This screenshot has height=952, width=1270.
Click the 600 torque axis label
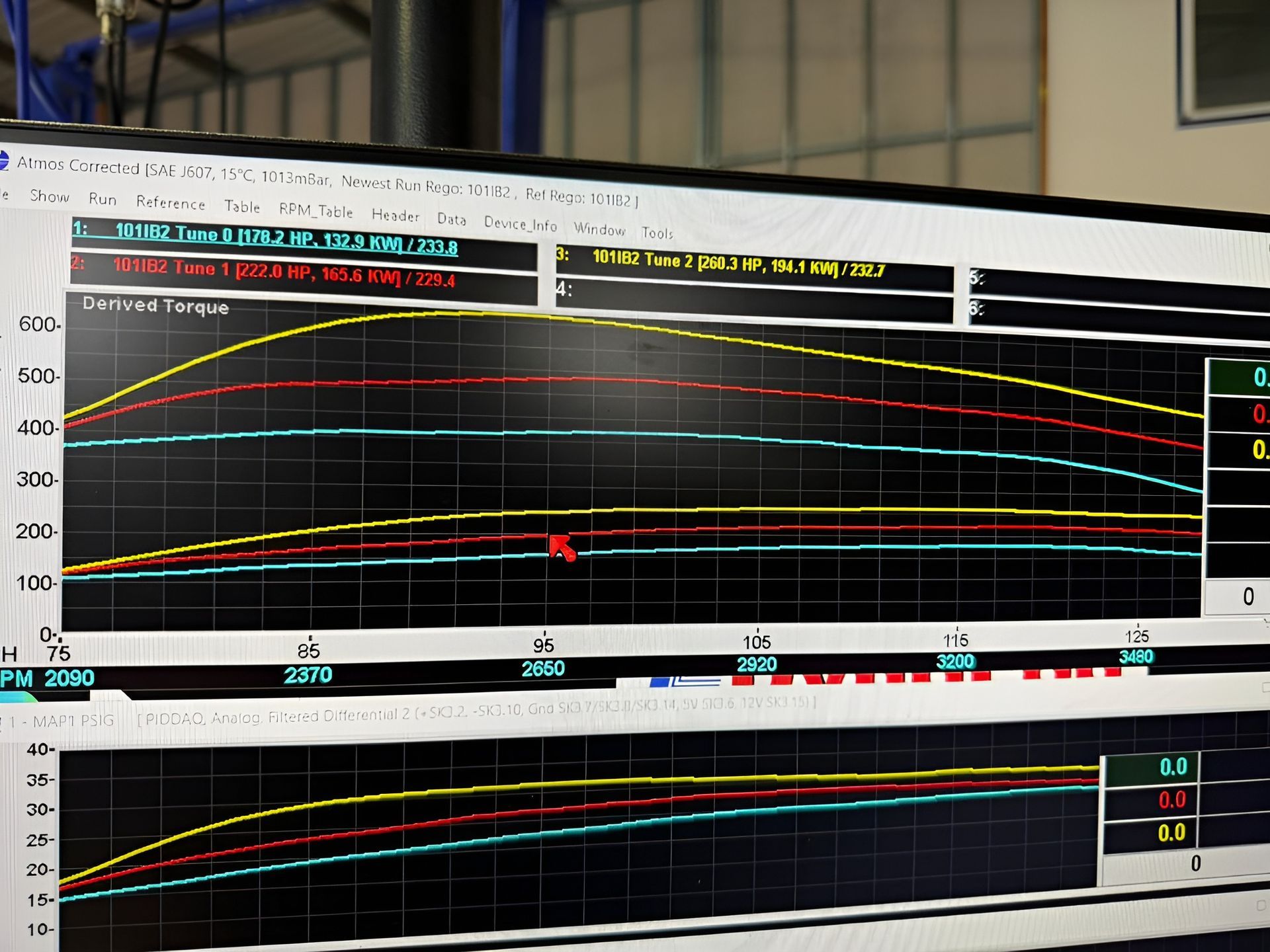38,325
